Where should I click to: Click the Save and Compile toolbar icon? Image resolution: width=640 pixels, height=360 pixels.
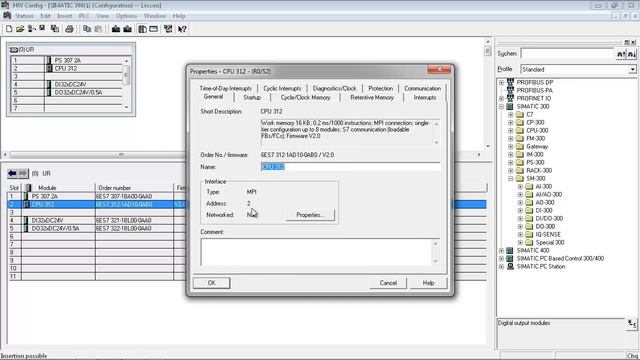coord(55,29)
